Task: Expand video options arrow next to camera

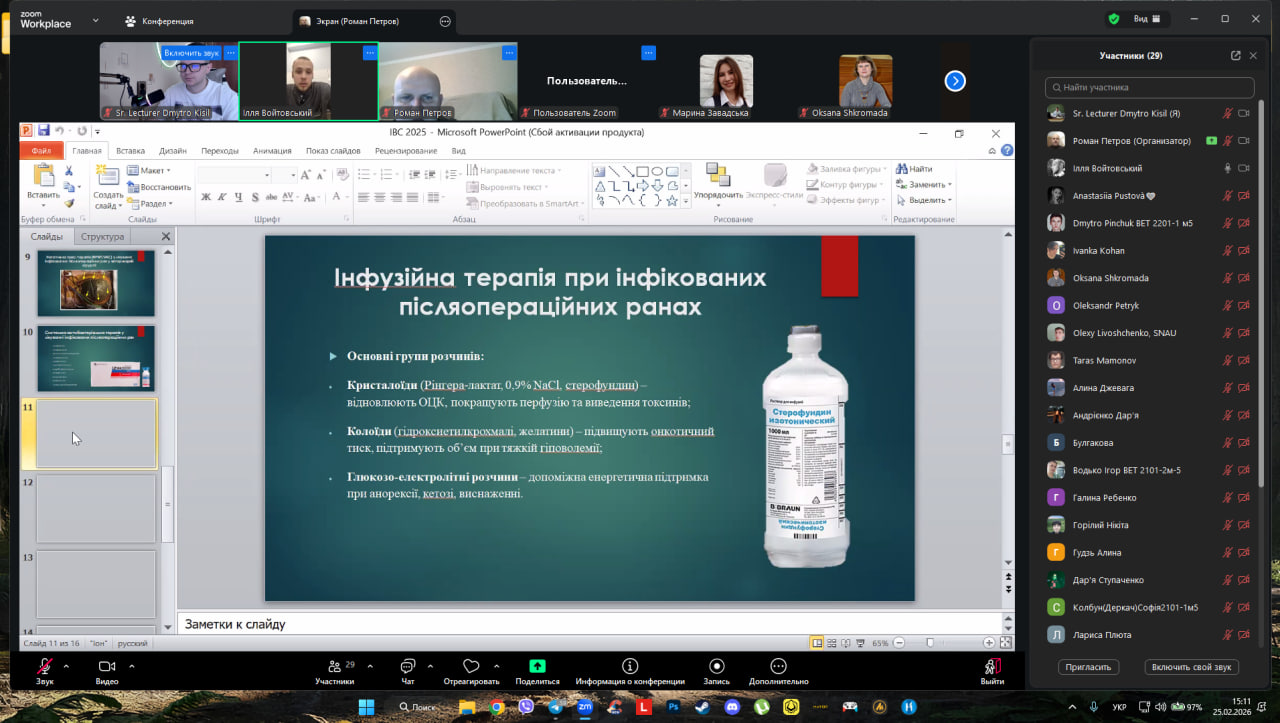Action: (x=131, y=665)
